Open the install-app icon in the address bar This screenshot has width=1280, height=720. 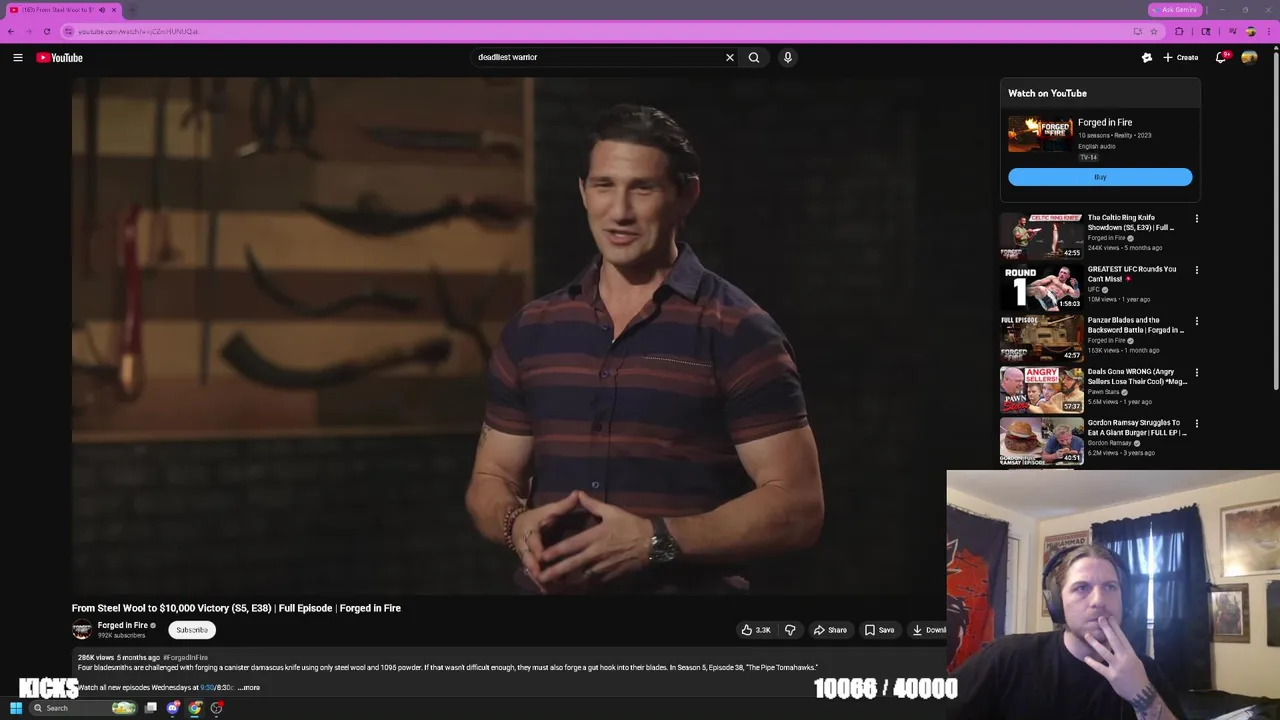click(1137, 32)
